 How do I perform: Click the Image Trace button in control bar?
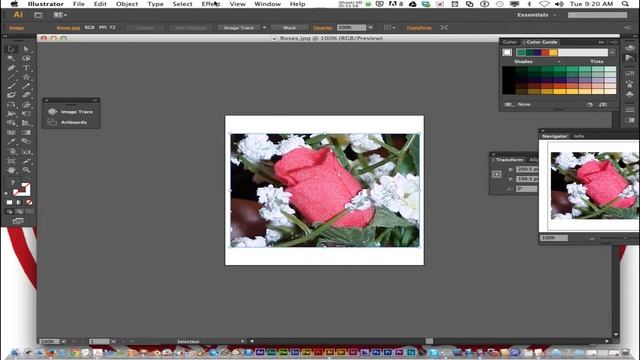pos(239,28)
